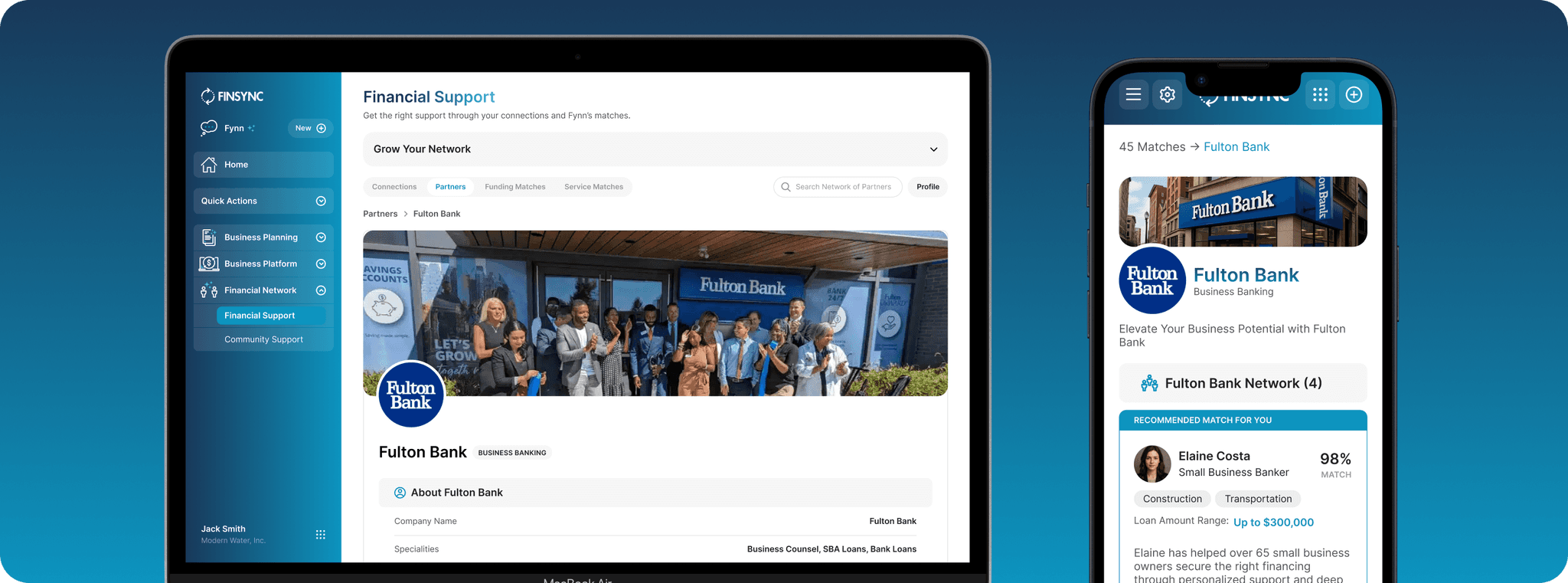Click the Business Planning document icon

click(209, 237)
